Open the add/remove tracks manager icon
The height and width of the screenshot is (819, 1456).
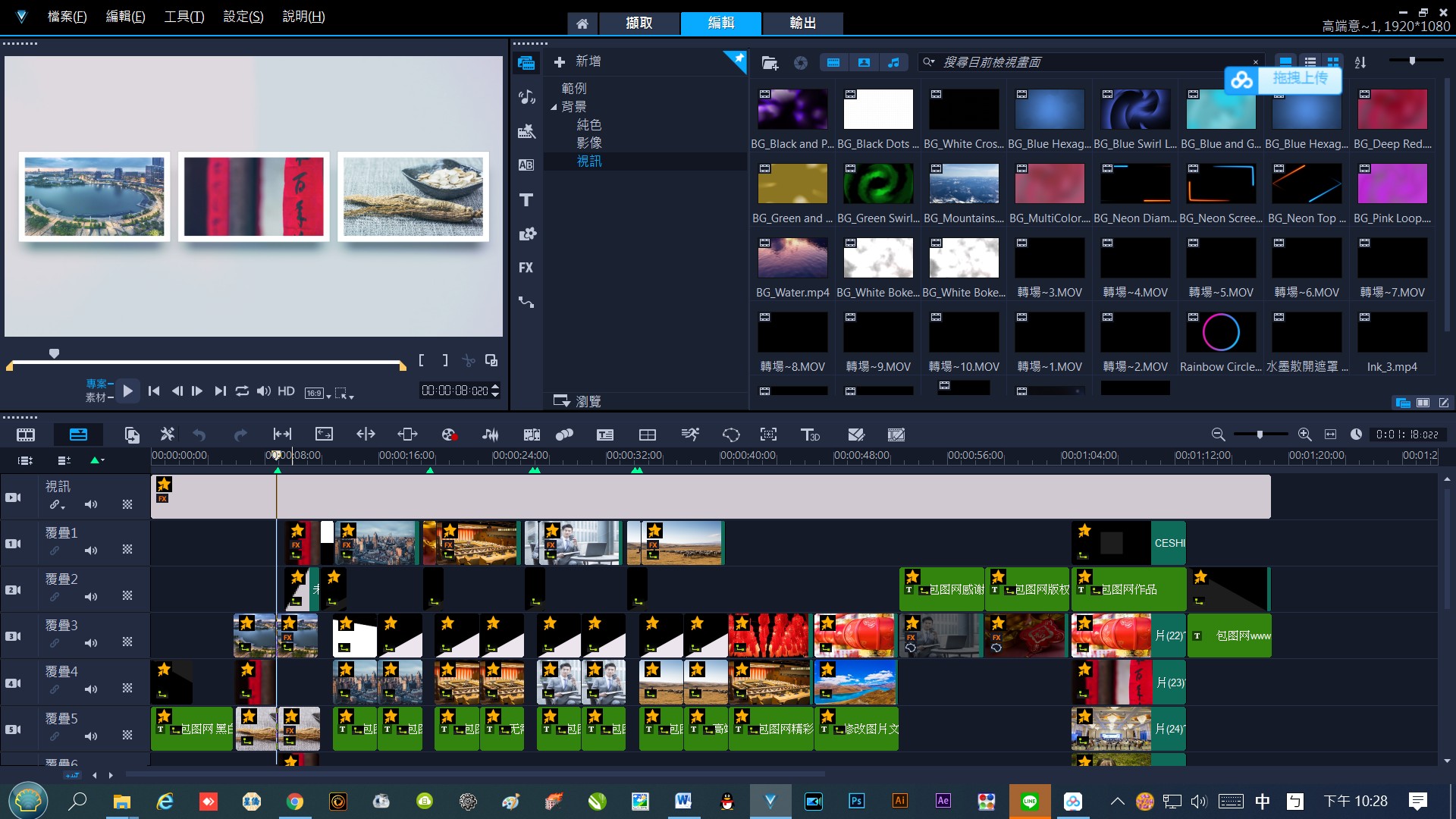tap(64, 460)
